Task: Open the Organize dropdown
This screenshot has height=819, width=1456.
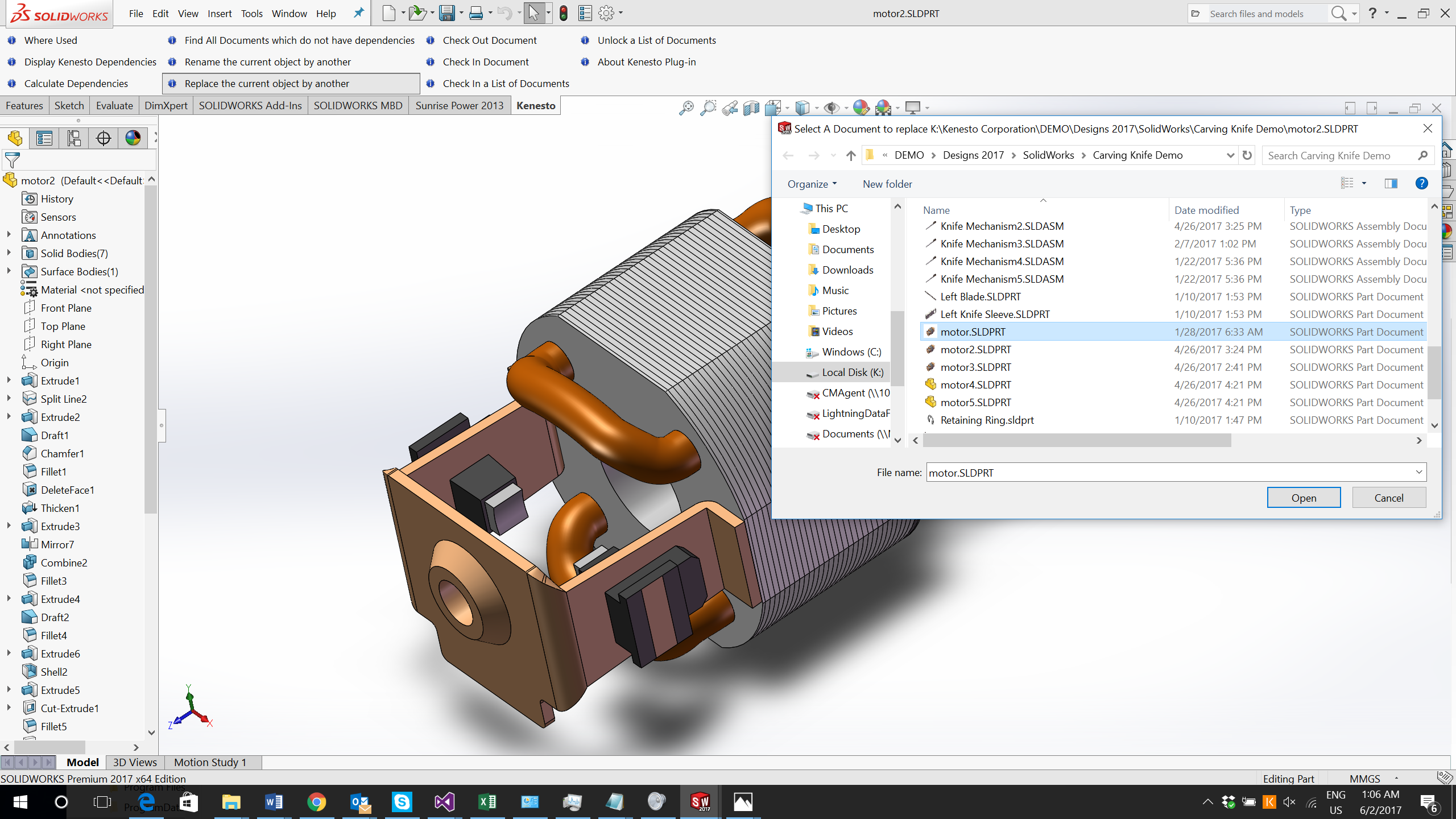Action: [812, 184]
